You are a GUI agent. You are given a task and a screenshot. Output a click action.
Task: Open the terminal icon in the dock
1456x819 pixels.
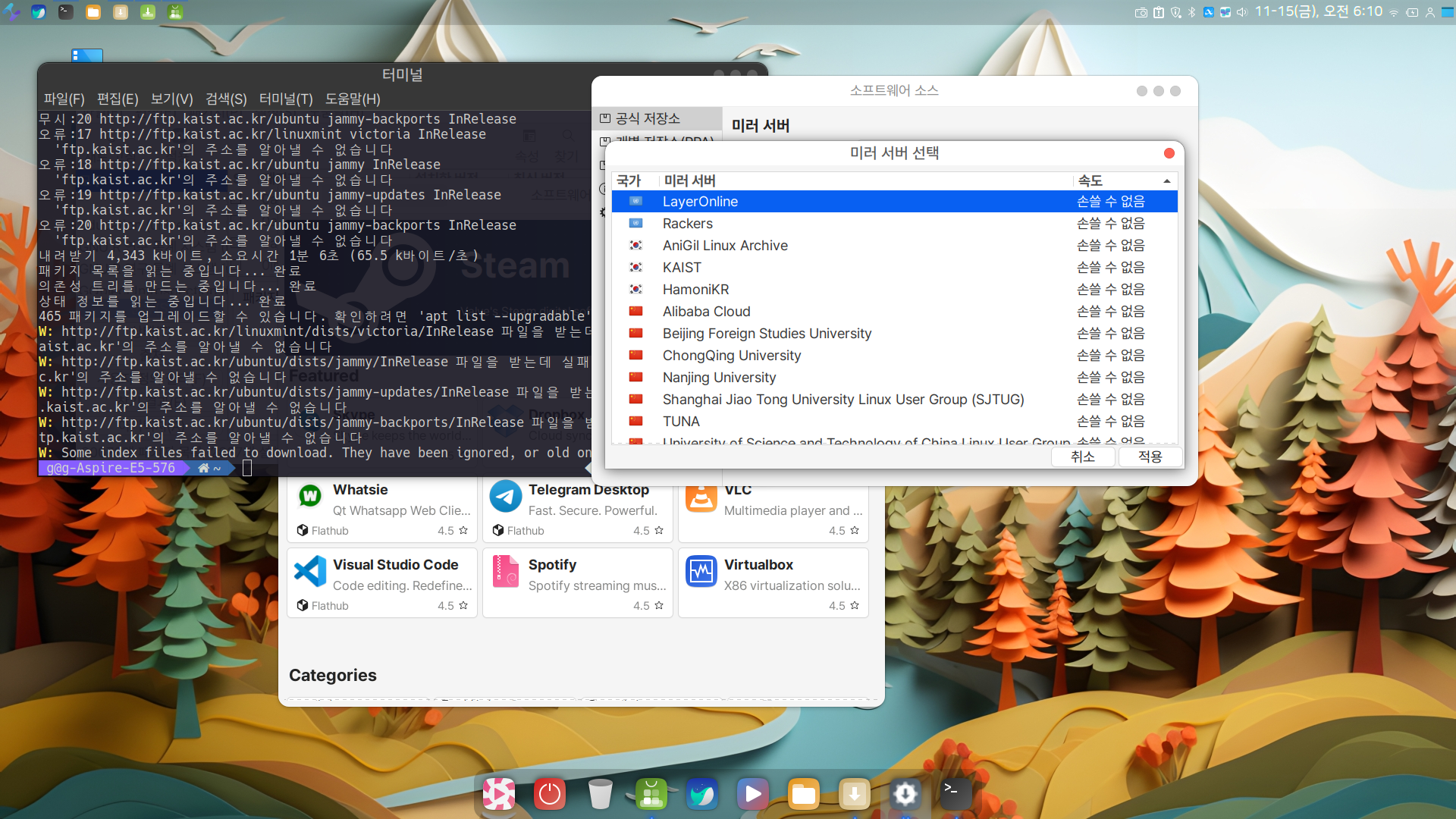pyautogui.click(x=955, y=794)
